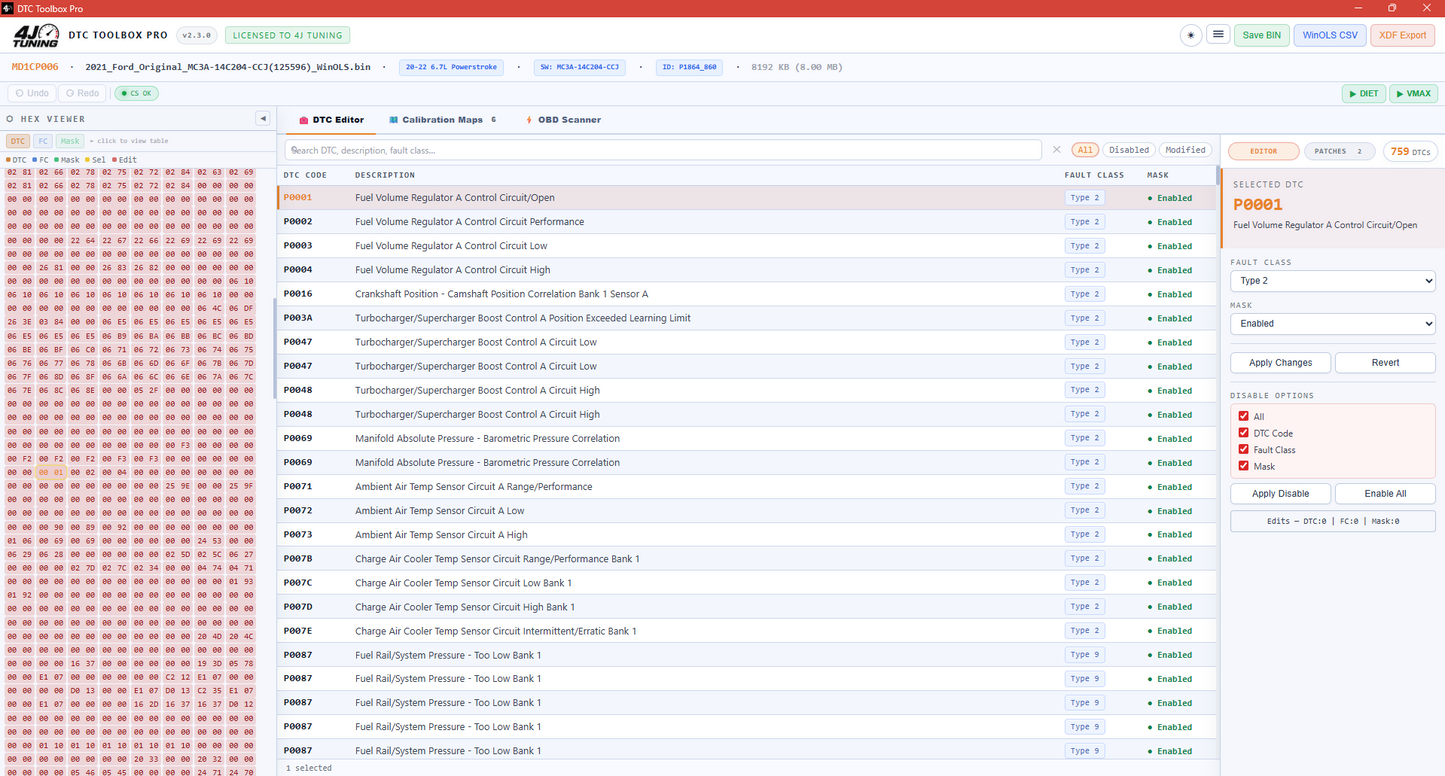The height and width of the screenshot is (776, 1445).
Task: Click the 4J Tuning logo
Action: [x=35, y=36]
